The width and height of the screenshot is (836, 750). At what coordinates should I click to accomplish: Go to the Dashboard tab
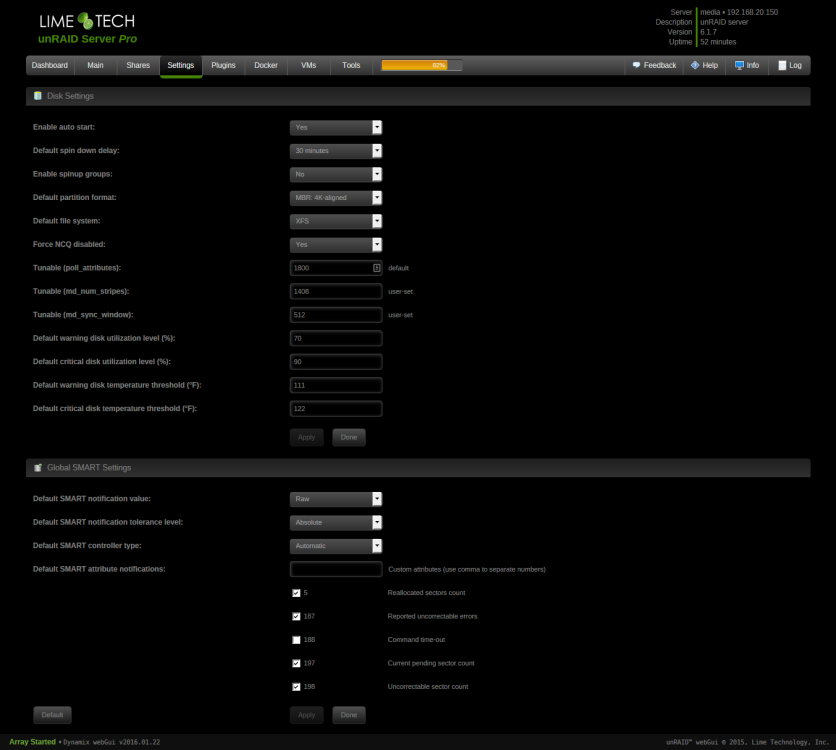click(50, 65)
